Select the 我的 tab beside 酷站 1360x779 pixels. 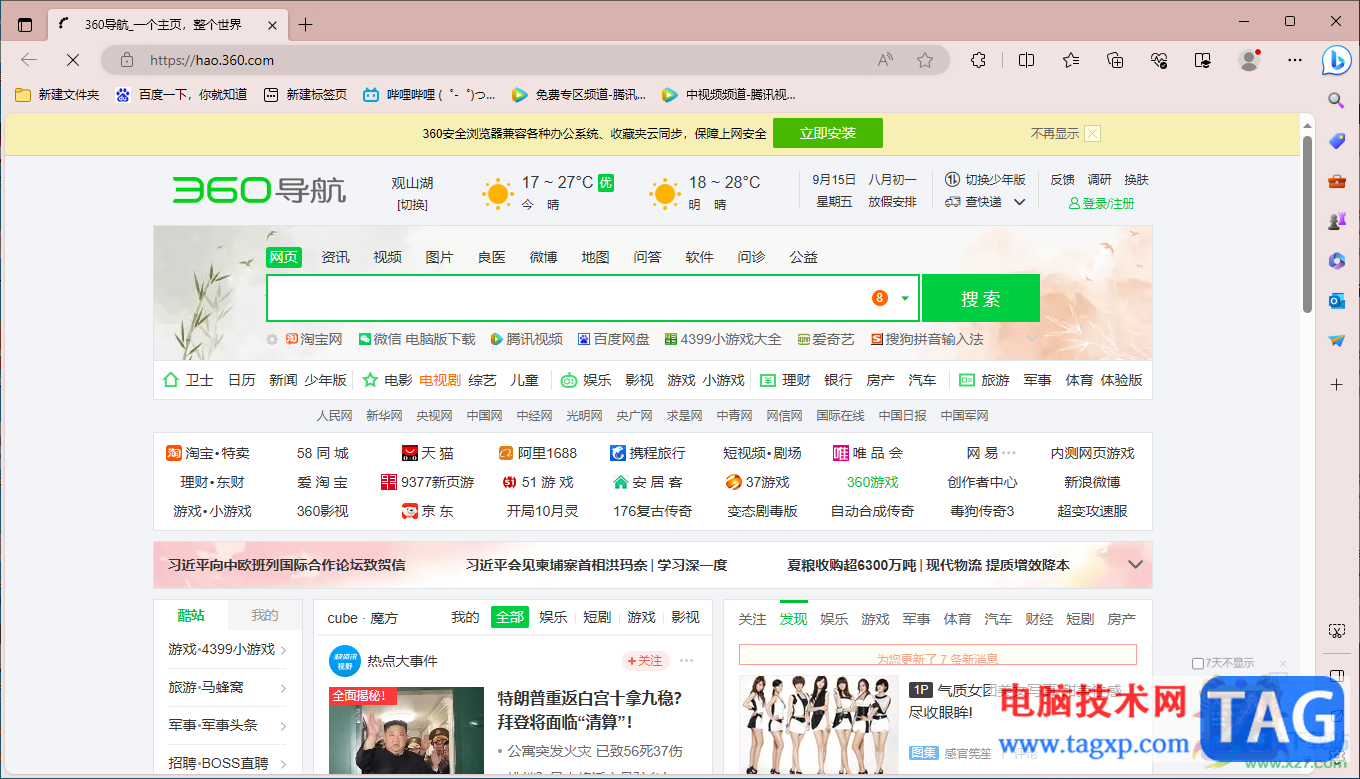[x=264, y=615]
